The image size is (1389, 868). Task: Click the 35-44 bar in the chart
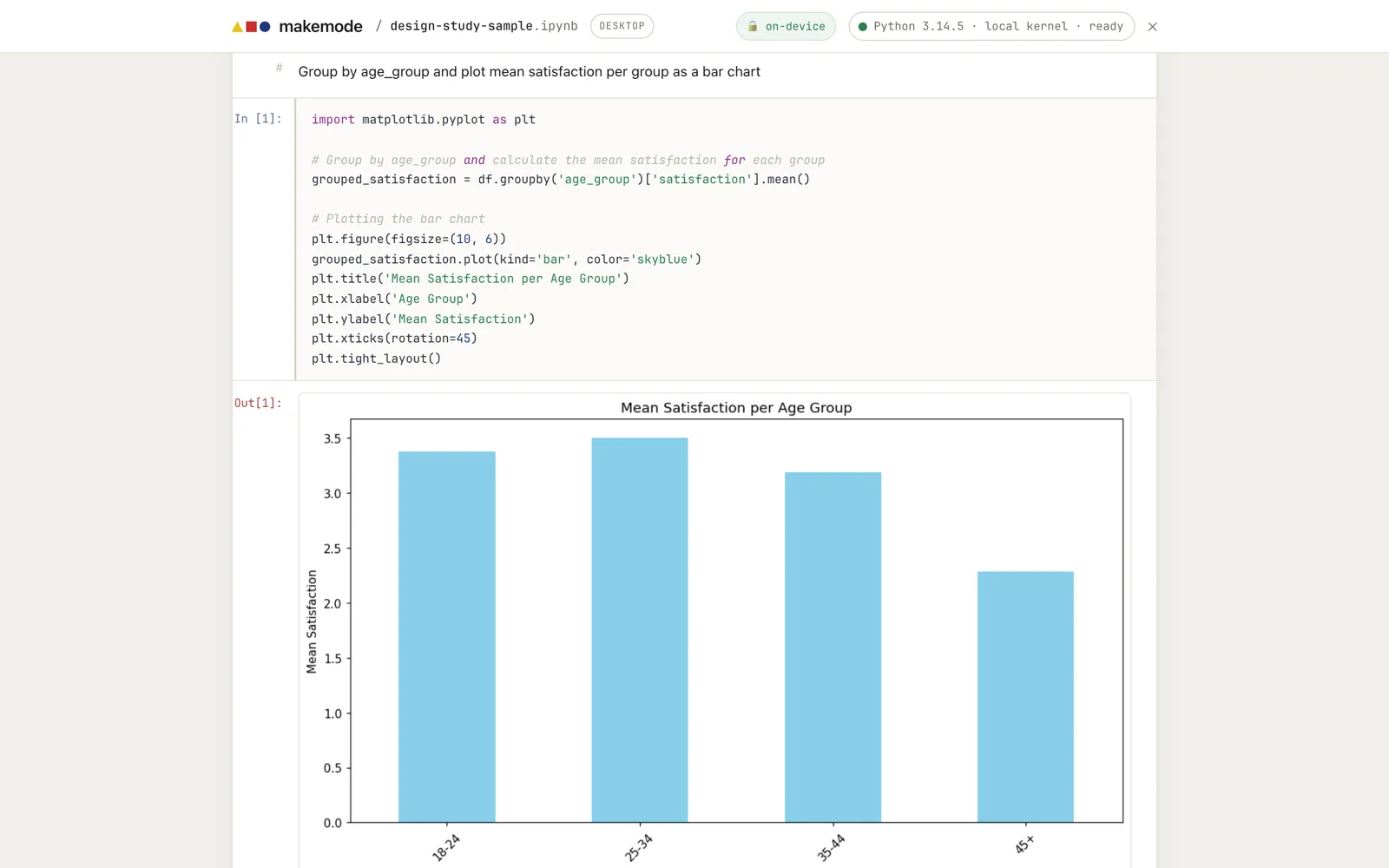pos(833,648)
